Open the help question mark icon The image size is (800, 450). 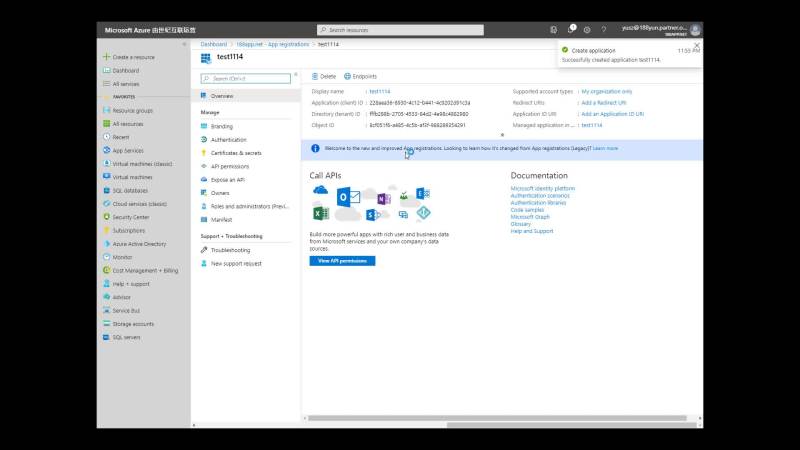tap(604, 30)
